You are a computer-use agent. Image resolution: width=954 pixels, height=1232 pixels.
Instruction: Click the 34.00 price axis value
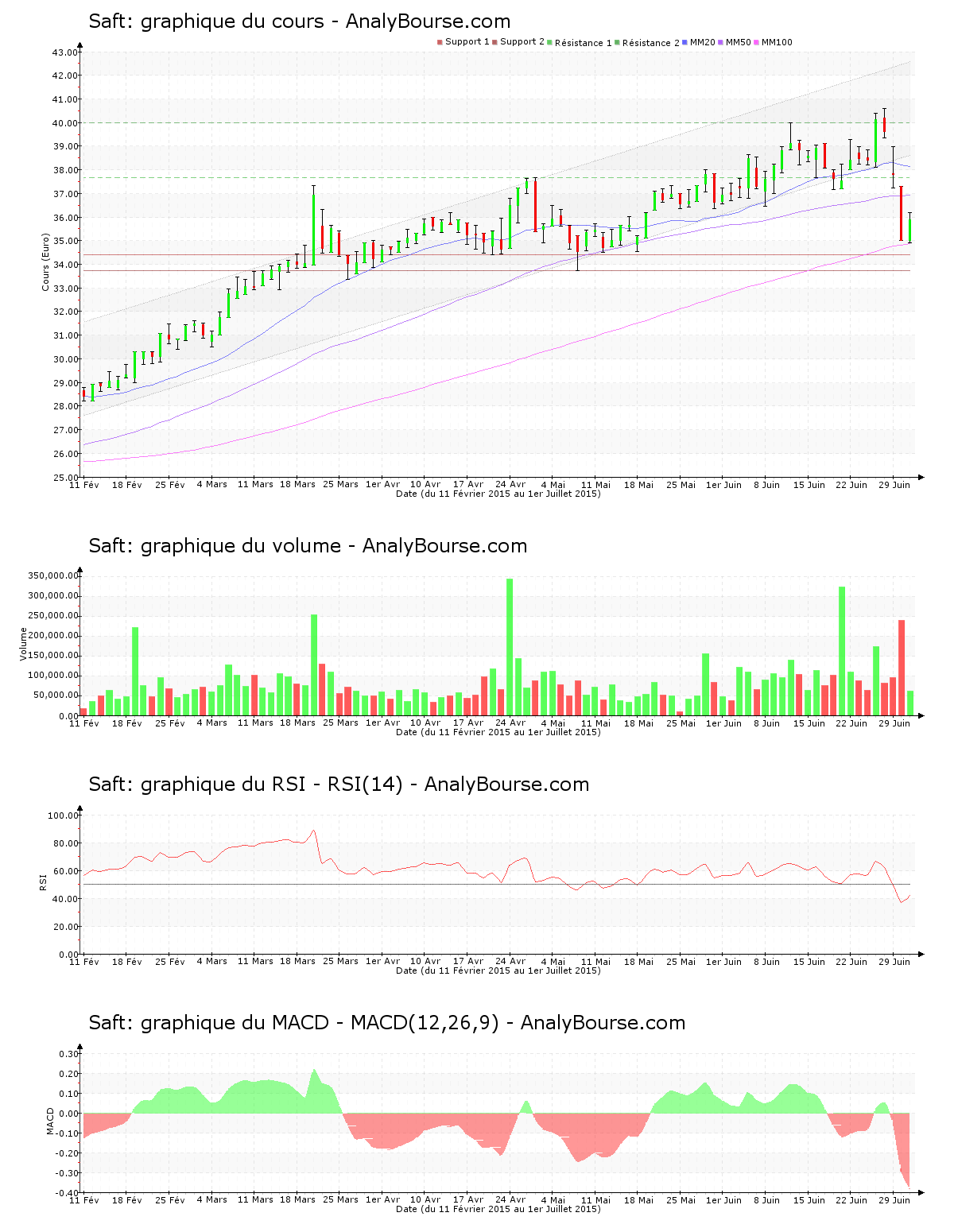(65, 265)
